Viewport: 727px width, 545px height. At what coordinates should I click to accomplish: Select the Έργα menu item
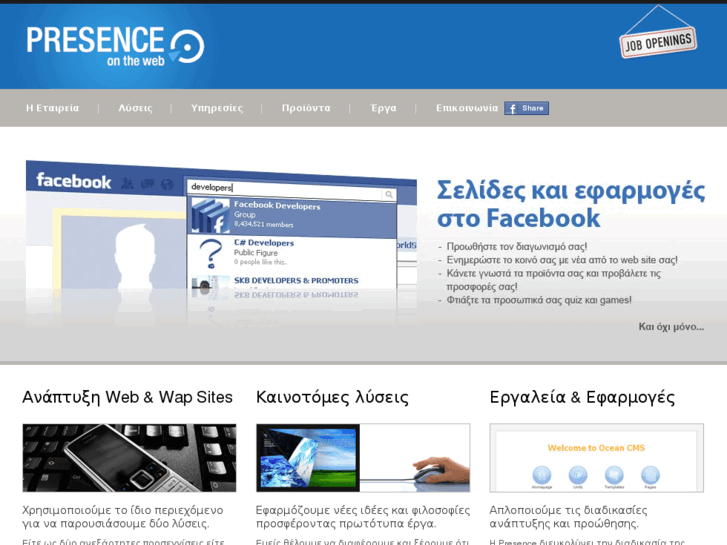(x=383, y=108)
